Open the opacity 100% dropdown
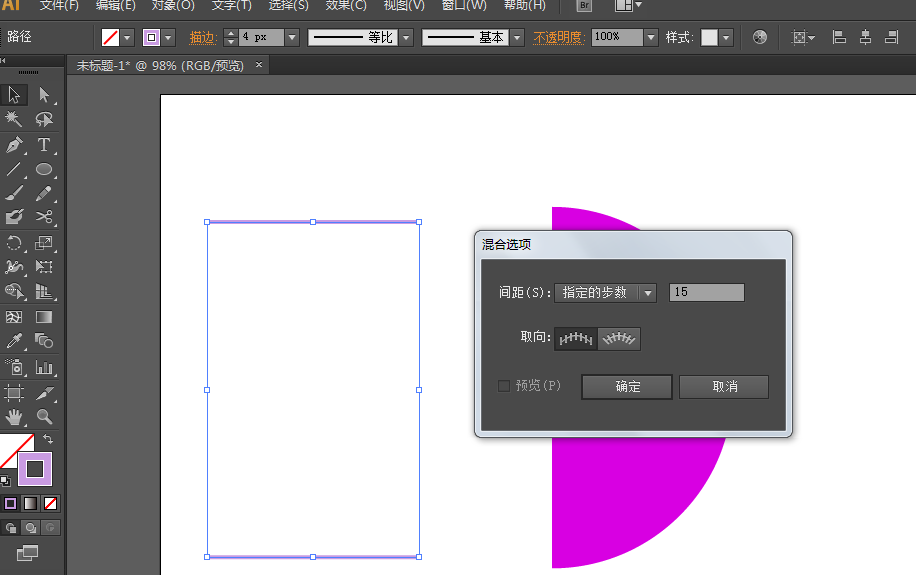916x575 pixels. 651,37
